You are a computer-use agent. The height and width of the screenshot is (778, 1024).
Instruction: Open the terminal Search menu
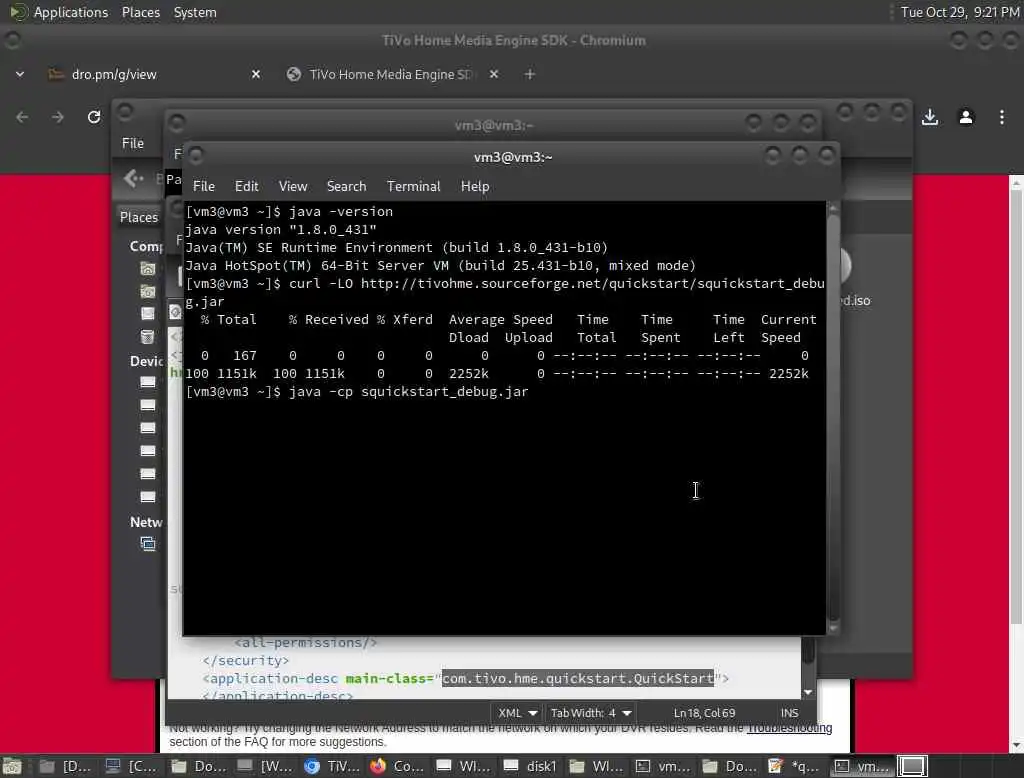(x=346, y=186)
